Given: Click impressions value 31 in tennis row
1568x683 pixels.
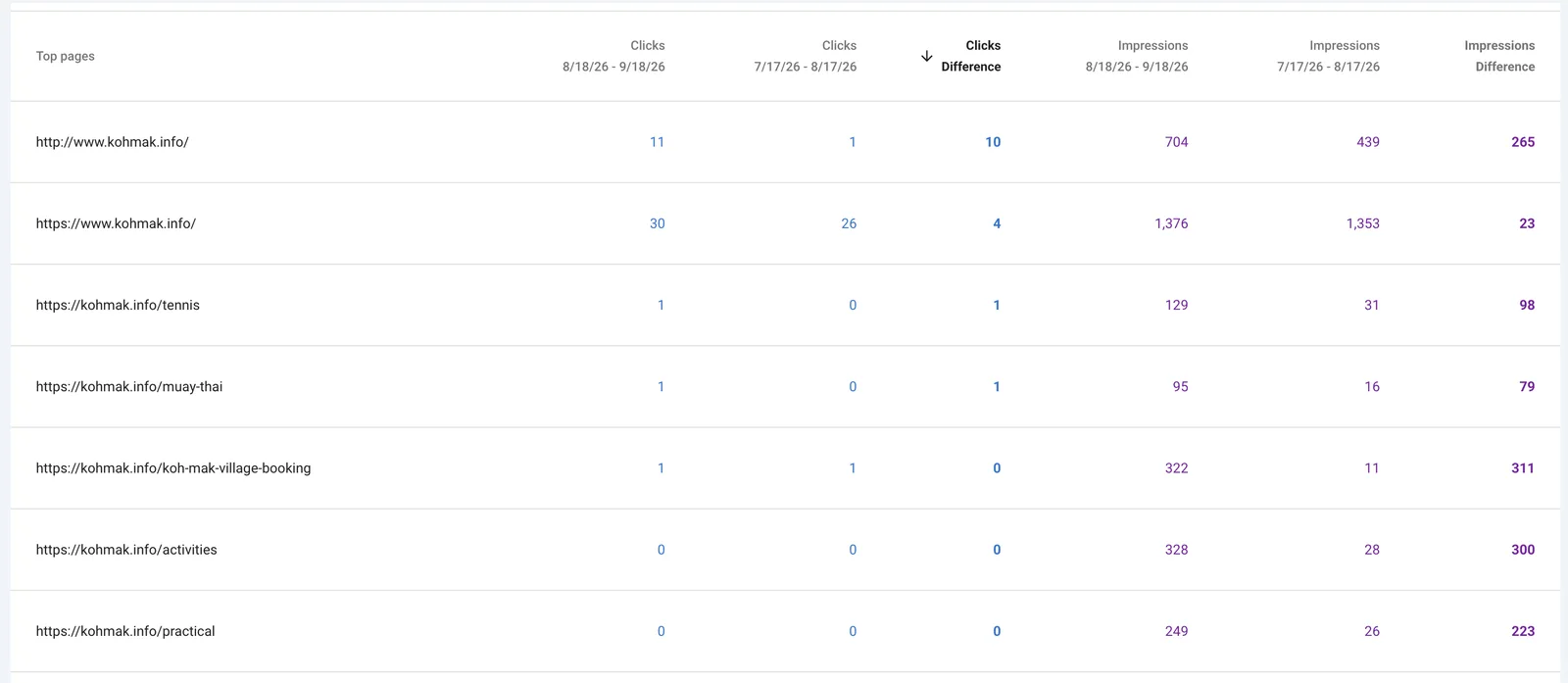Looking at the screenshot, I should click(1372, 305).
